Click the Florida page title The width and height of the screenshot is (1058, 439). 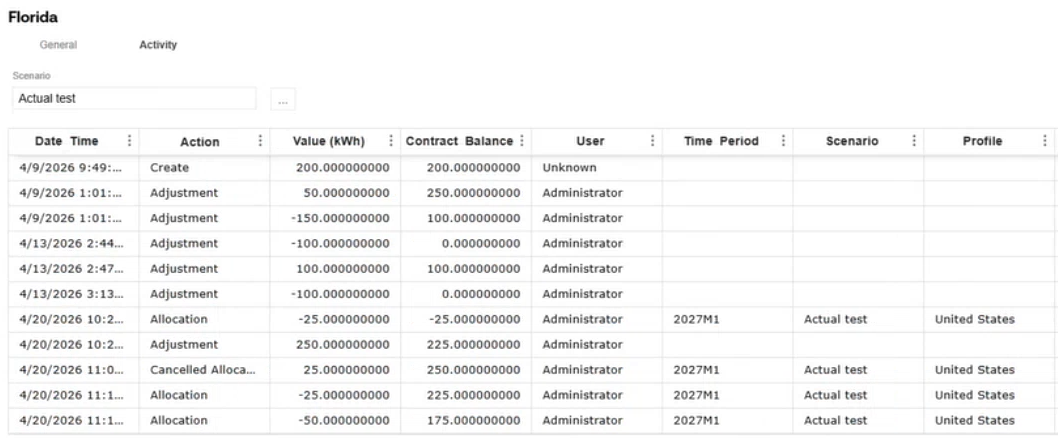(33, 18)
